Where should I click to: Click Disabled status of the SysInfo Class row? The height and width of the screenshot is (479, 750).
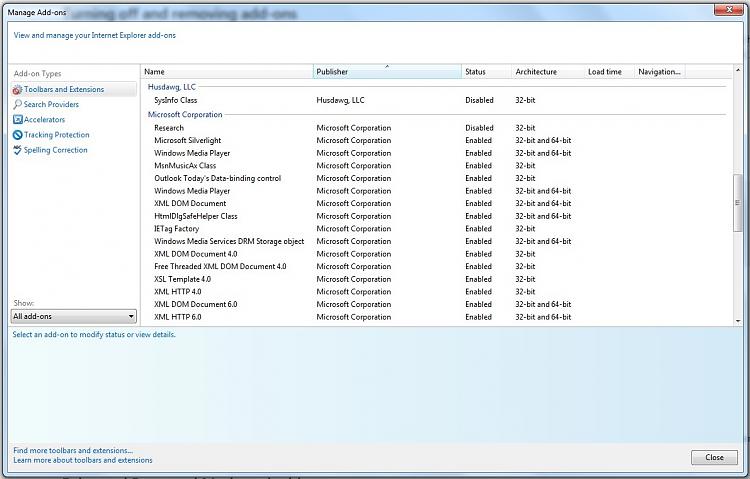click(479, 100)
